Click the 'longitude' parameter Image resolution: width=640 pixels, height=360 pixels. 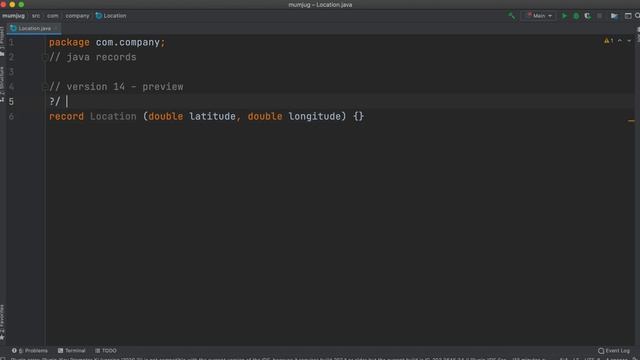pos(314,116)
